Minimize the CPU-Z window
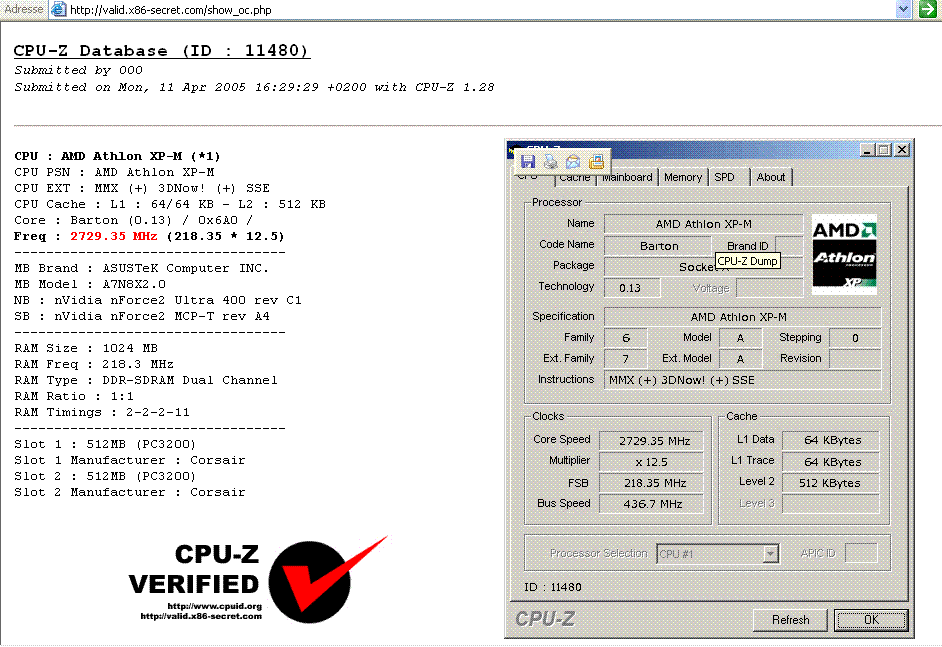942x647 pixels. (866, 150)
